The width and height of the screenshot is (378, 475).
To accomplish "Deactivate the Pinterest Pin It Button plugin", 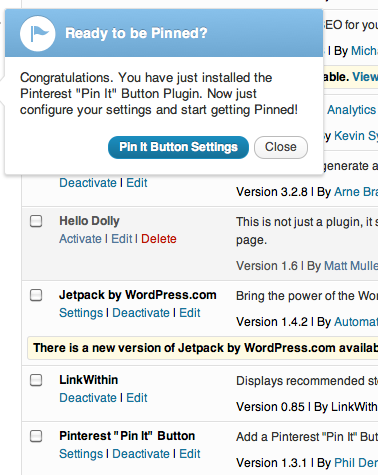I will [x=141, y=454].
